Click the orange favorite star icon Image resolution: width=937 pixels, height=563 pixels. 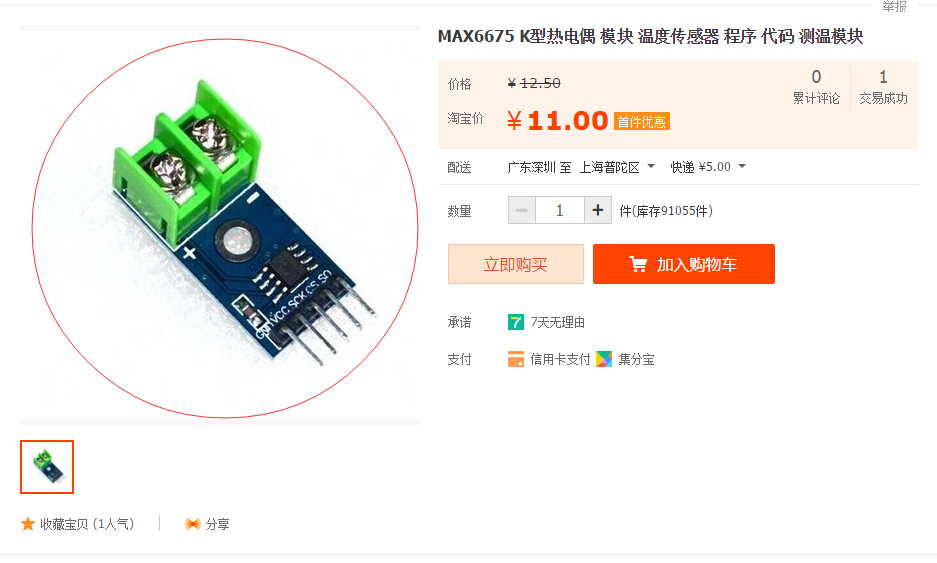(27, 524)
